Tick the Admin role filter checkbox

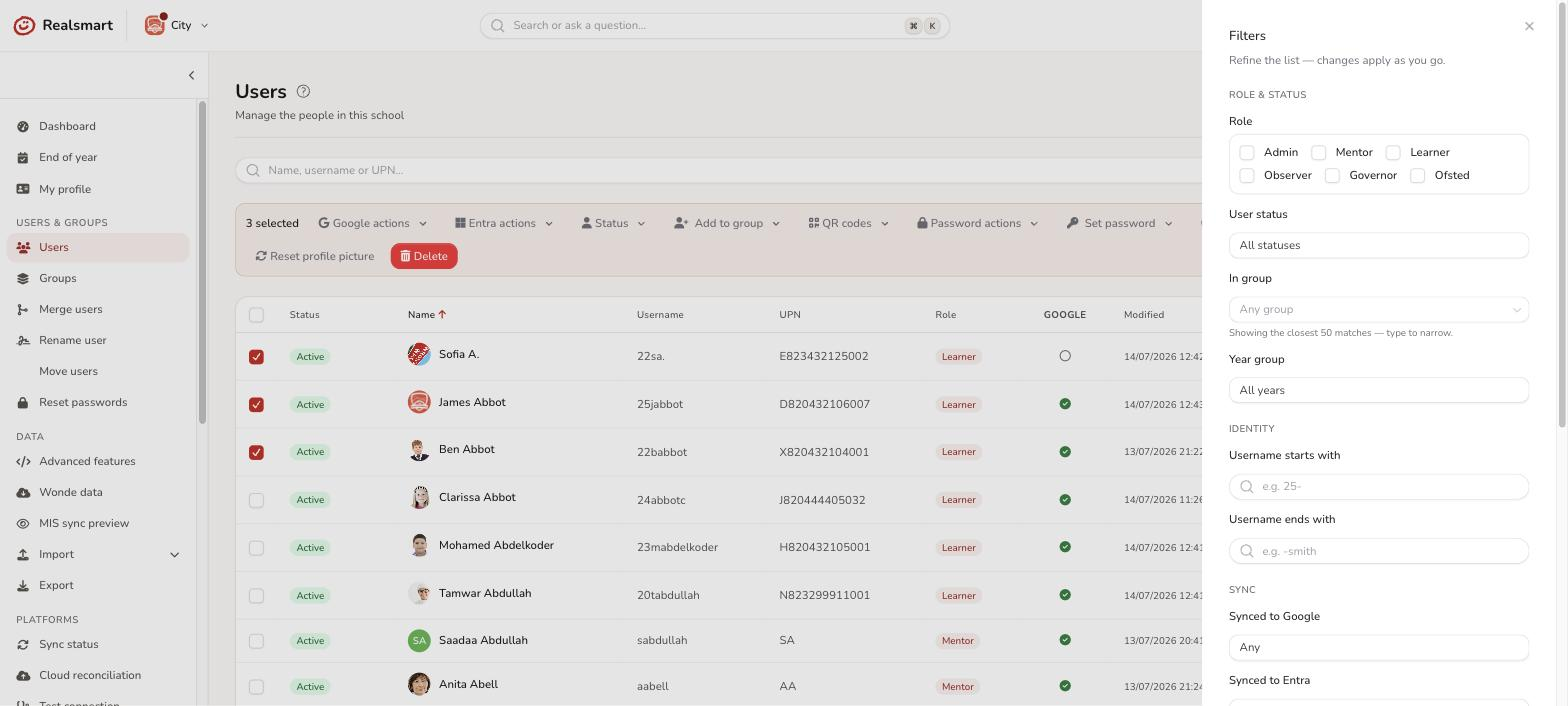(x=1247, y=153)
